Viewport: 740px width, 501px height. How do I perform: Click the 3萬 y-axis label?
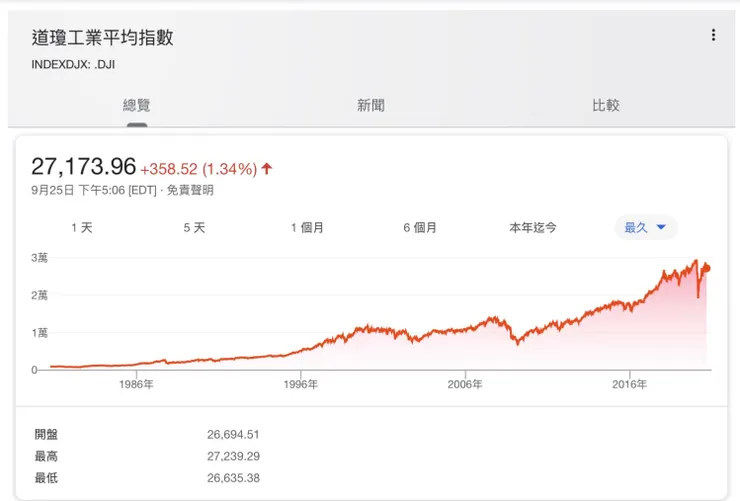click(39, 258)
